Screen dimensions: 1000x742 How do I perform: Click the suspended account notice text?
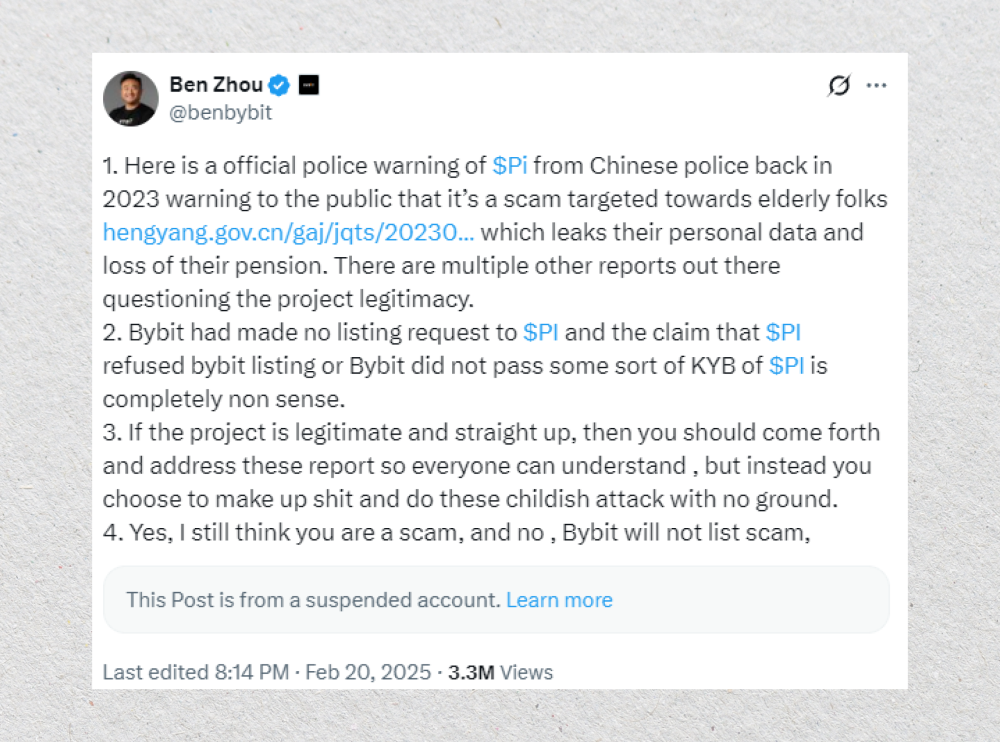tap(312, 600)
